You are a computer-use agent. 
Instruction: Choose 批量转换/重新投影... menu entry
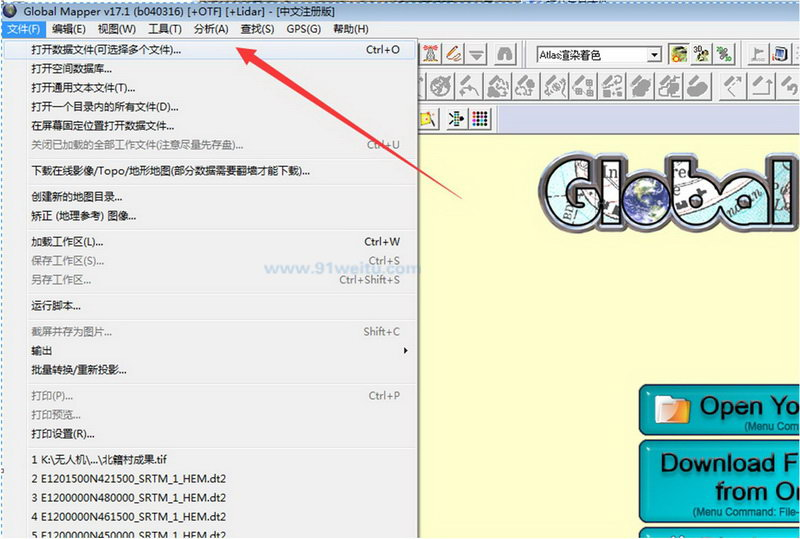210,370
